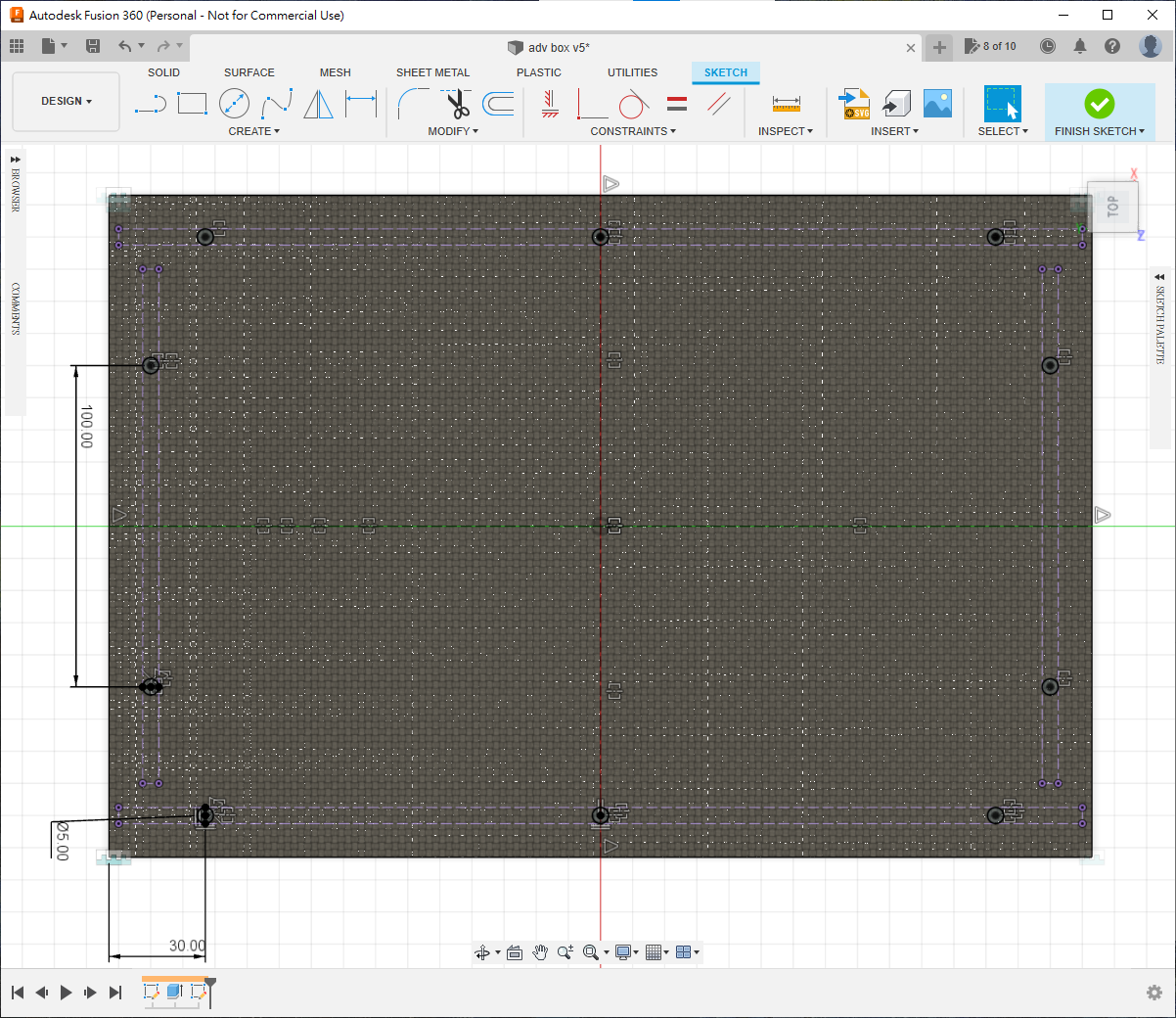Select the Line tool in Create
This screenshot has height=1018, width=1176.
[x=150, y=104]
